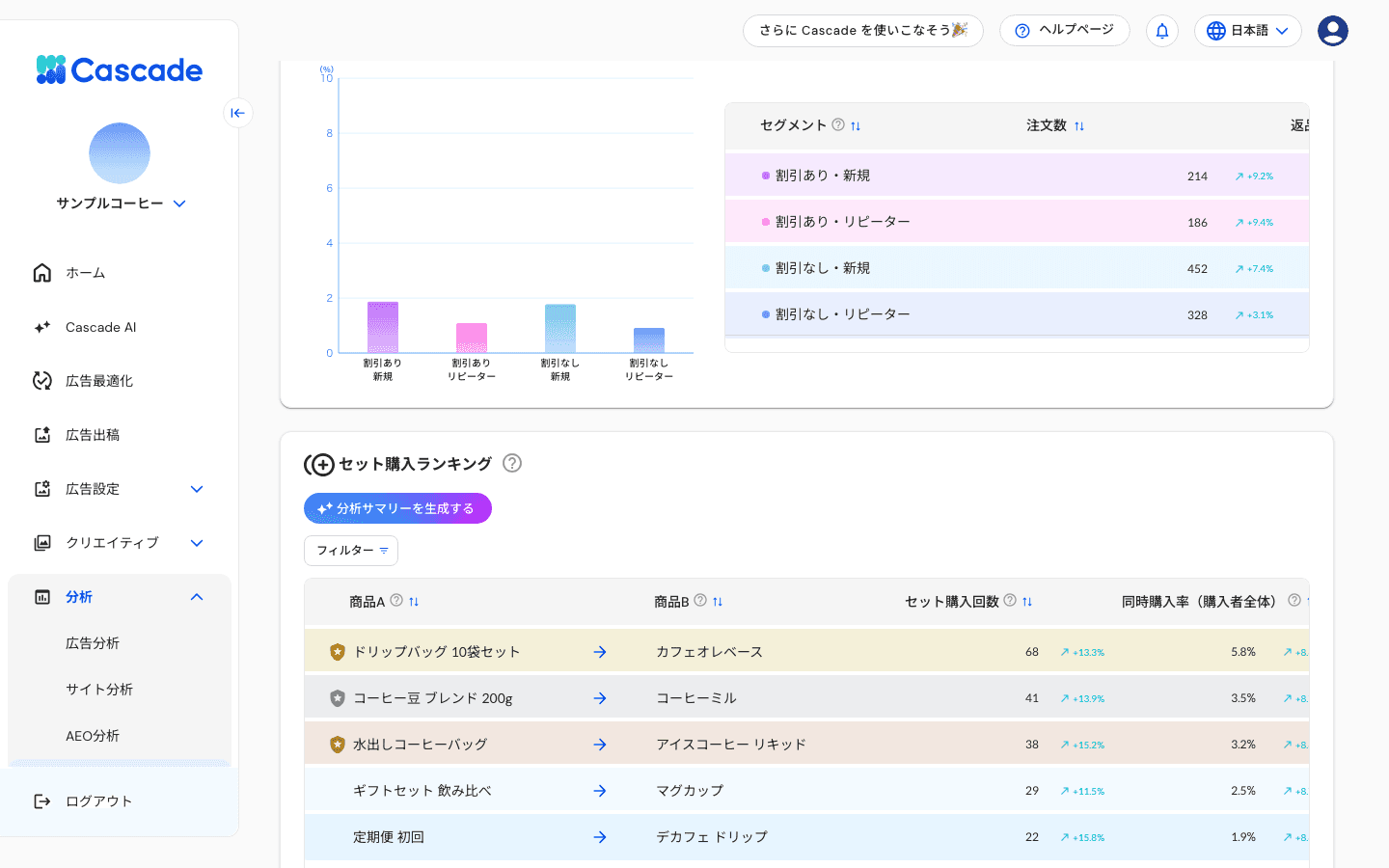This screenshot has width=1389, height=868.
Task: Select AEO分析 submenu item
Action: [93, 736]
